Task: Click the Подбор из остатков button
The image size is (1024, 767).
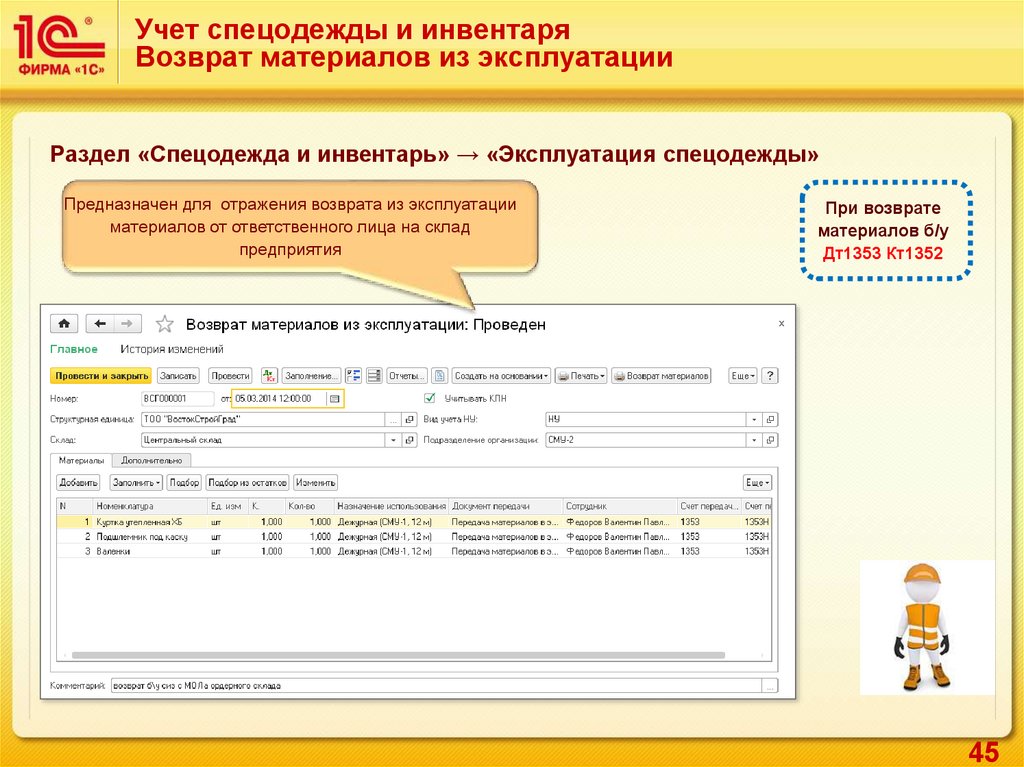Action: click(248, 482)
